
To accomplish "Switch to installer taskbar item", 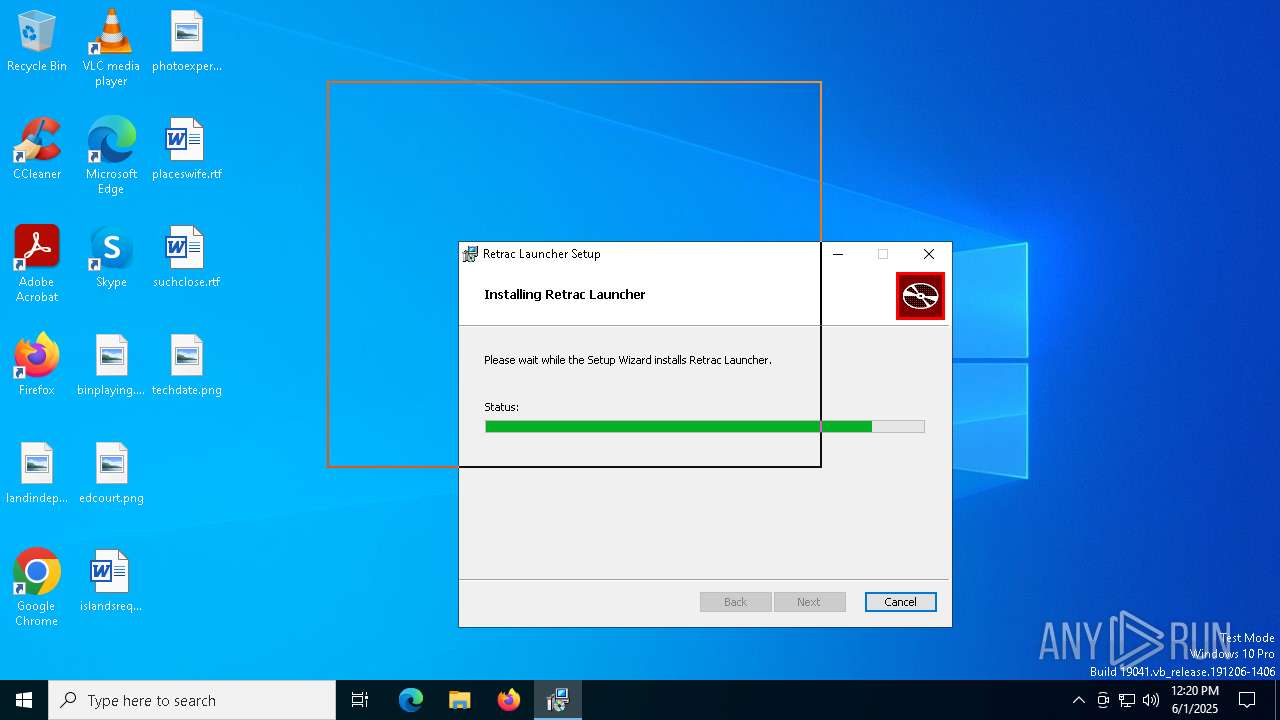I will point(558,700).
